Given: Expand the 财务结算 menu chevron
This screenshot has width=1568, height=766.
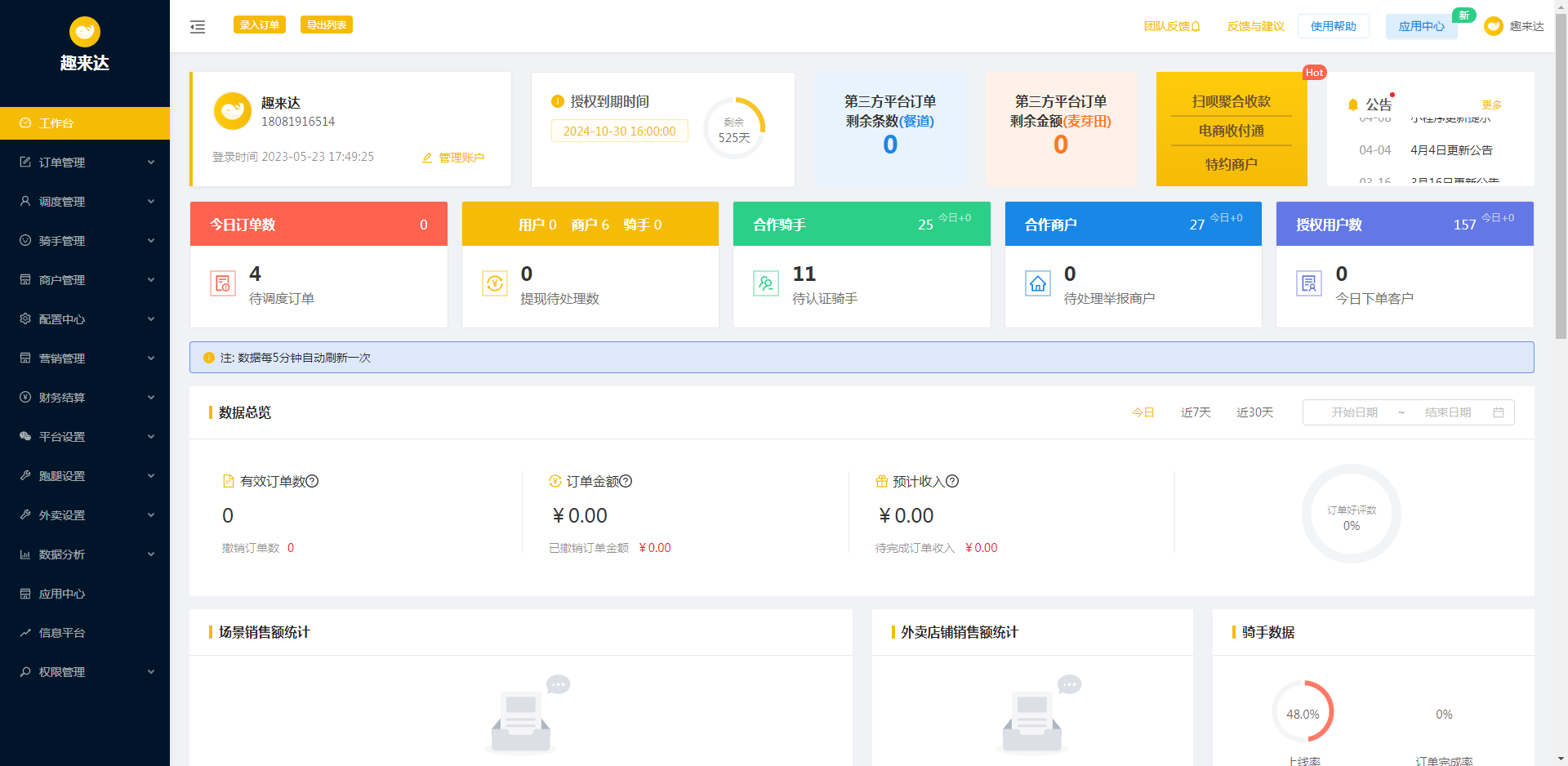Looking at the screenshot, I should point(151,398).
